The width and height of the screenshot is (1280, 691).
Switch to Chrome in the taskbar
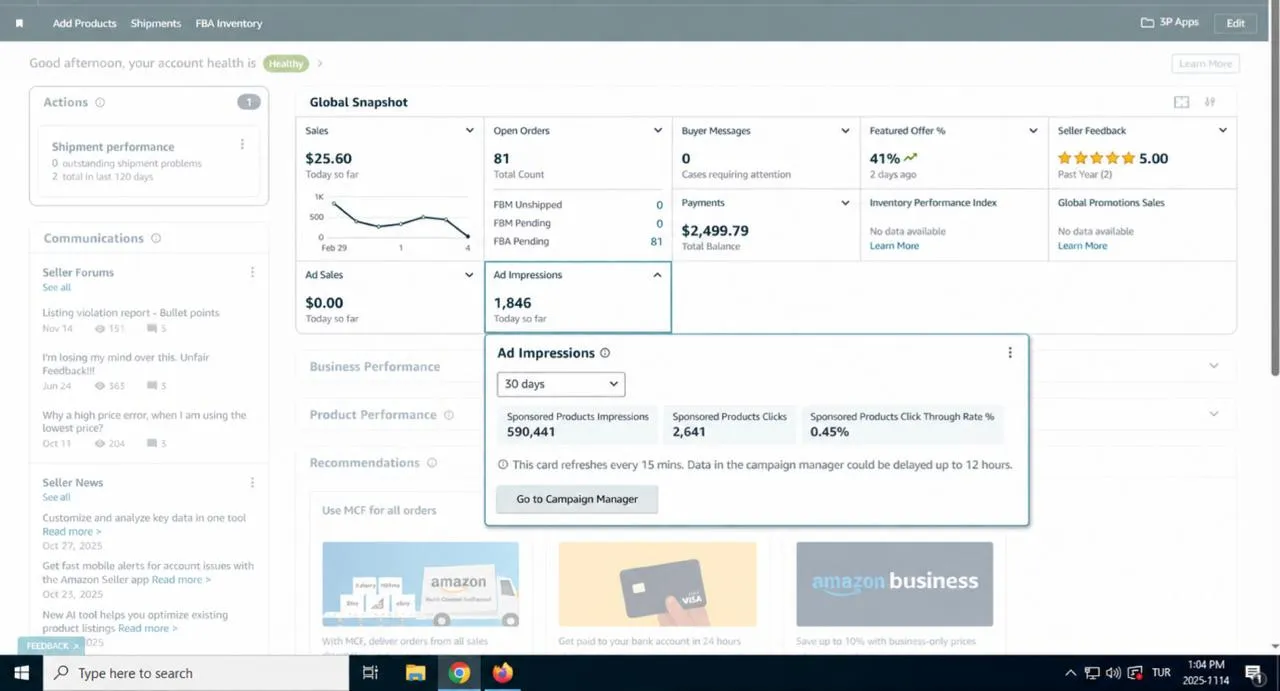[459, 673]
